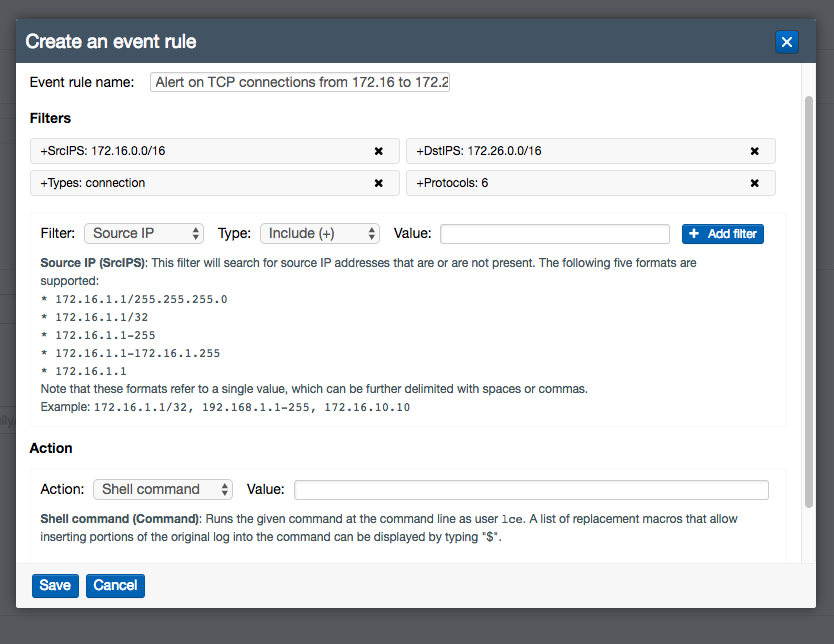Viewport: 834px width, 644px height.
Task: Close the Create an event rule dialog
Action: click(787, 41)
